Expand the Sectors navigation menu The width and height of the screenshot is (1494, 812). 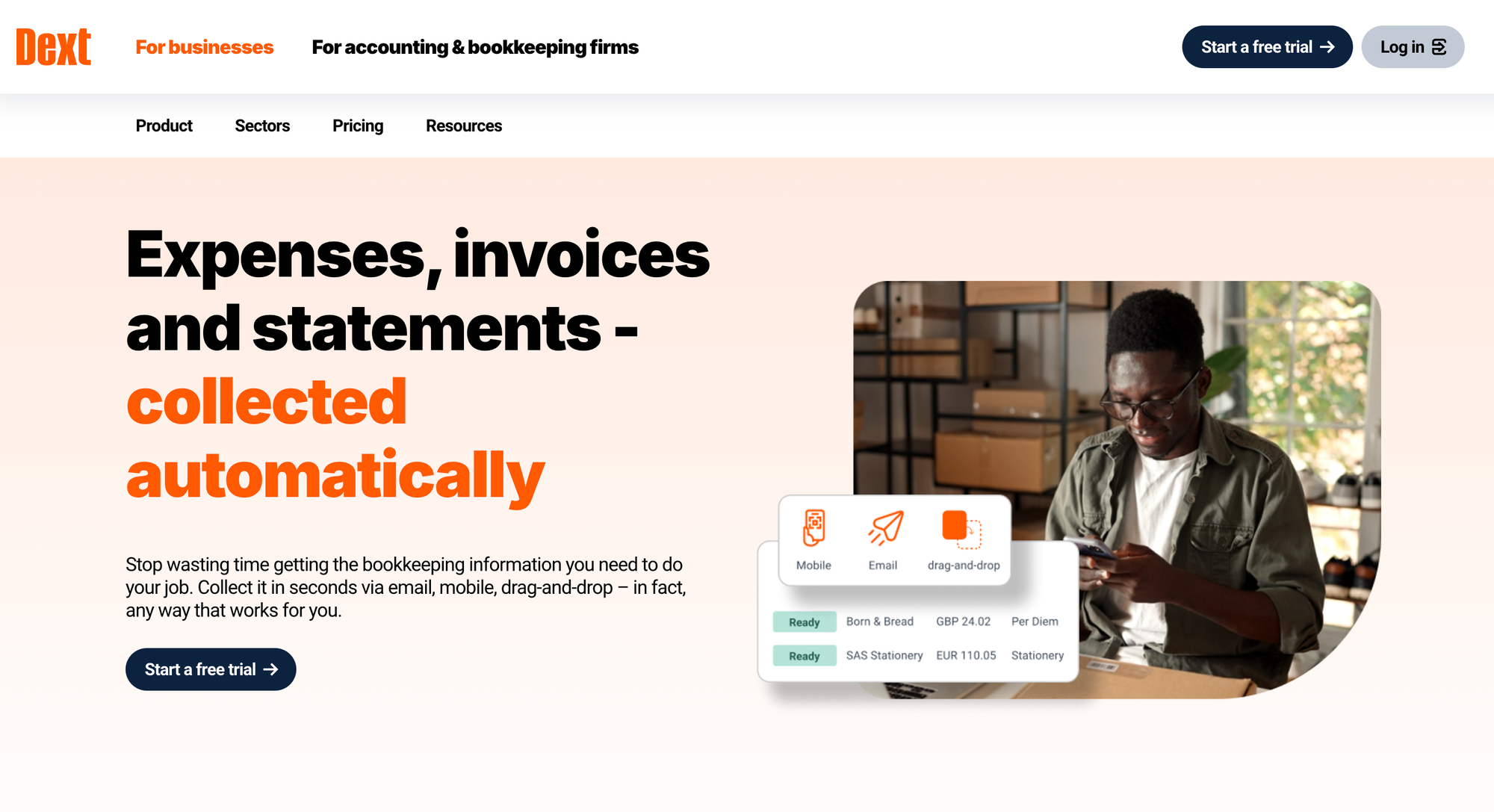261,125
